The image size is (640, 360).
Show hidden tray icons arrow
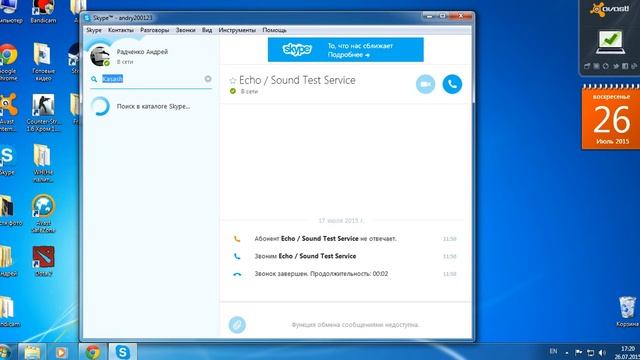click(567, 353)
